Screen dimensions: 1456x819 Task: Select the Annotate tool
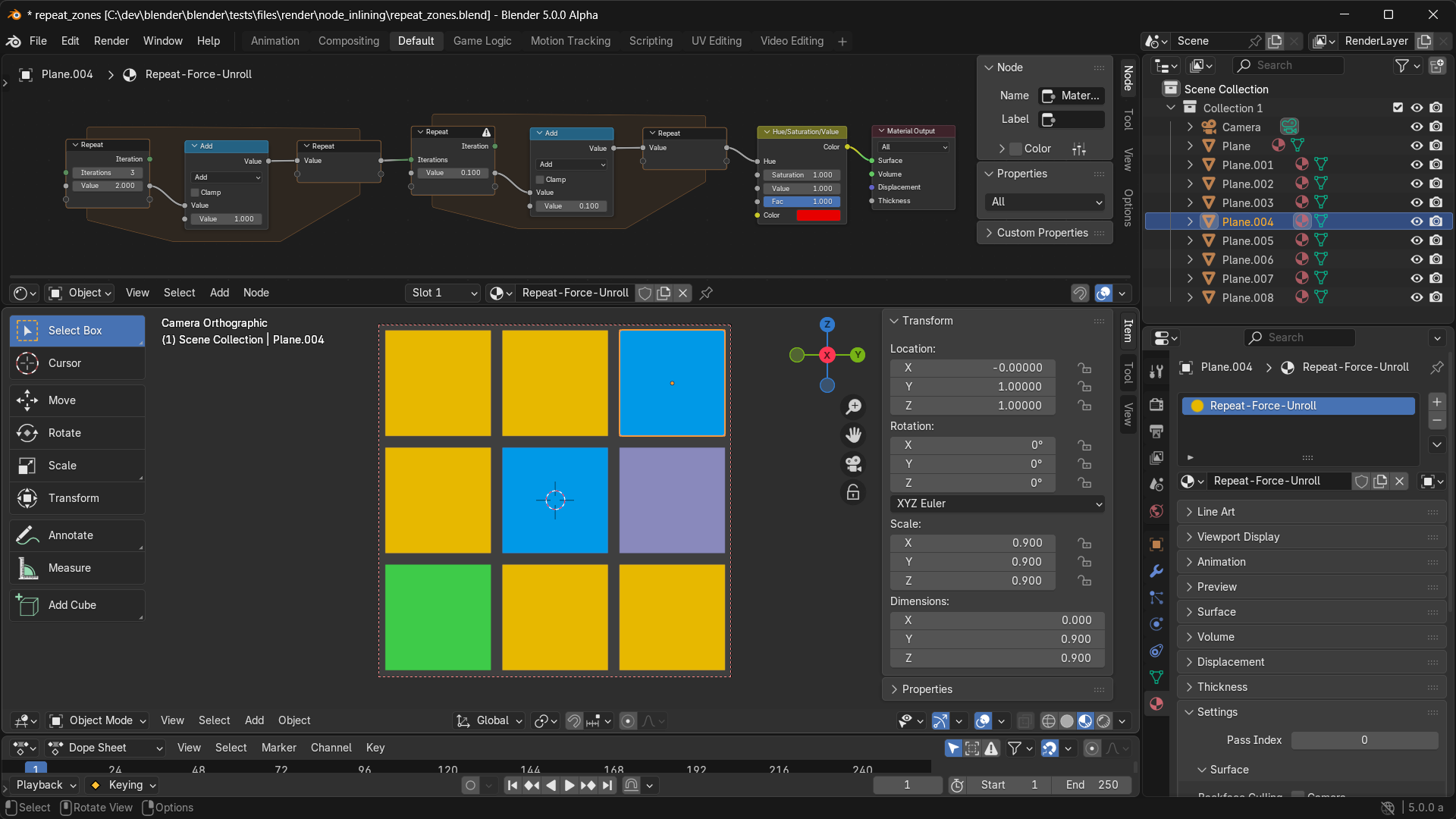pyautogui.click(x=77, y=535)
